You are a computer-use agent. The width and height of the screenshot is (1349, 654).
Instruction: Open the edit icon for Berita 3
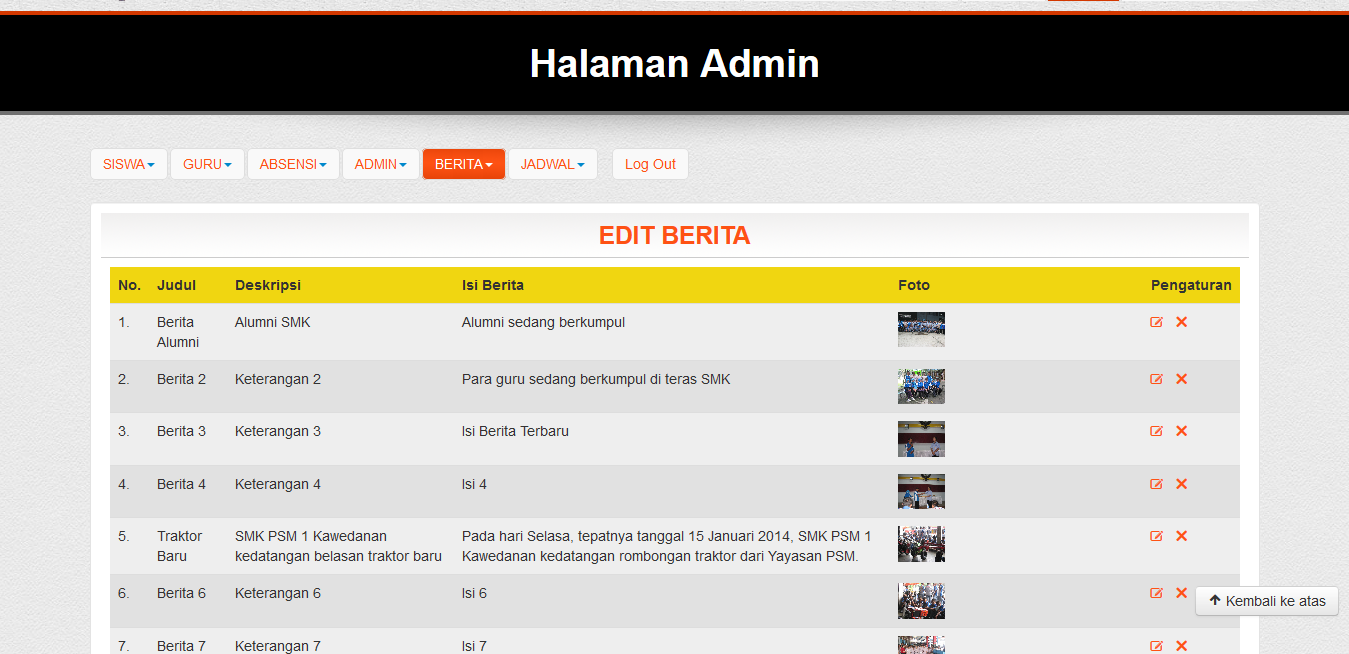coord(1156,431)
